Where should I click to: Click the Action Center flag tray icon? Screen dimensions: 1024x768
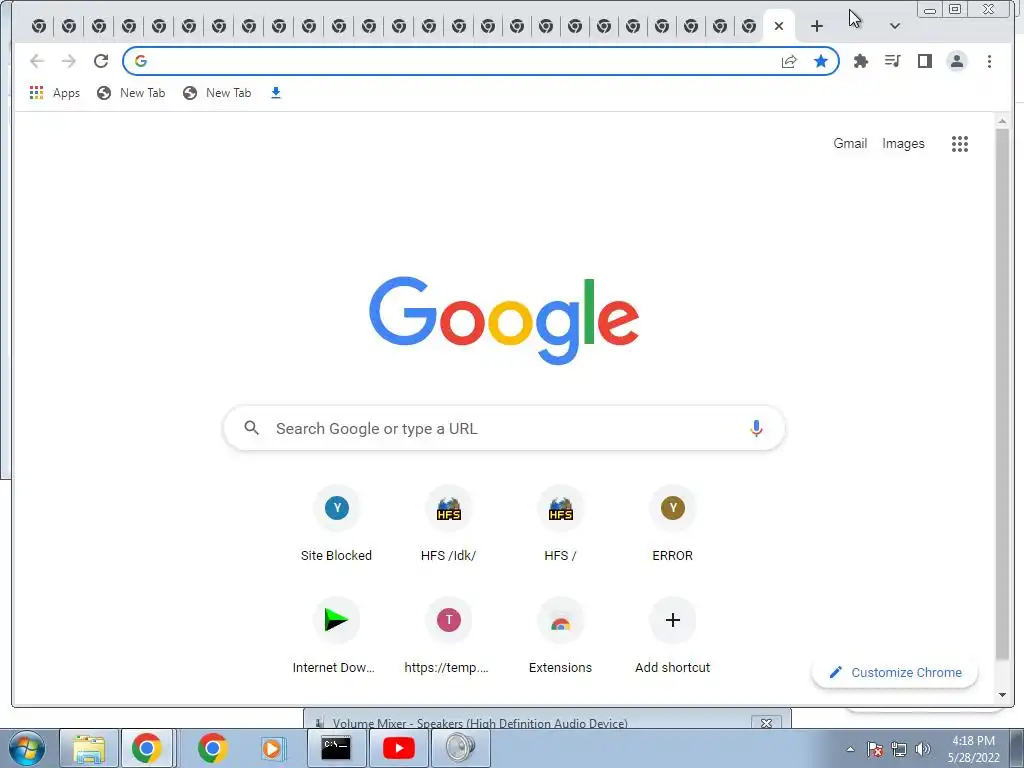[875, 749]
